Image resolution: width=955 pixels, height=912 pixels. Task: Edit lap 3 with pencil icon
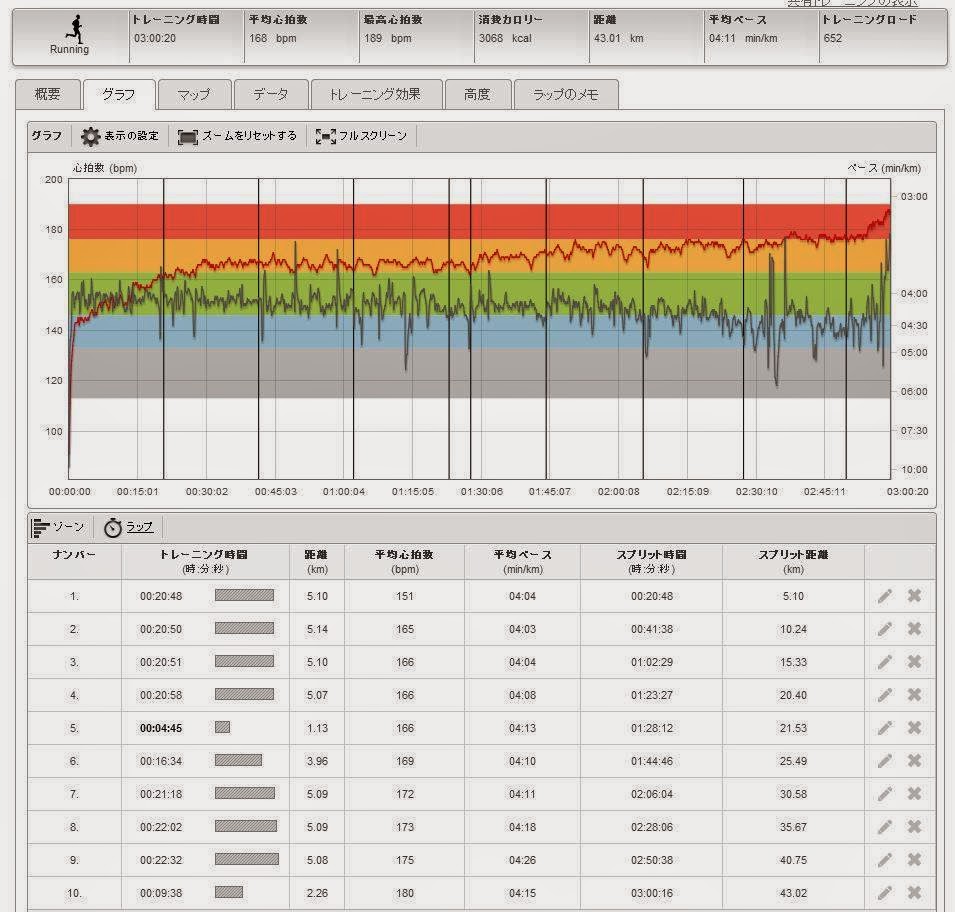click(884, 662)
